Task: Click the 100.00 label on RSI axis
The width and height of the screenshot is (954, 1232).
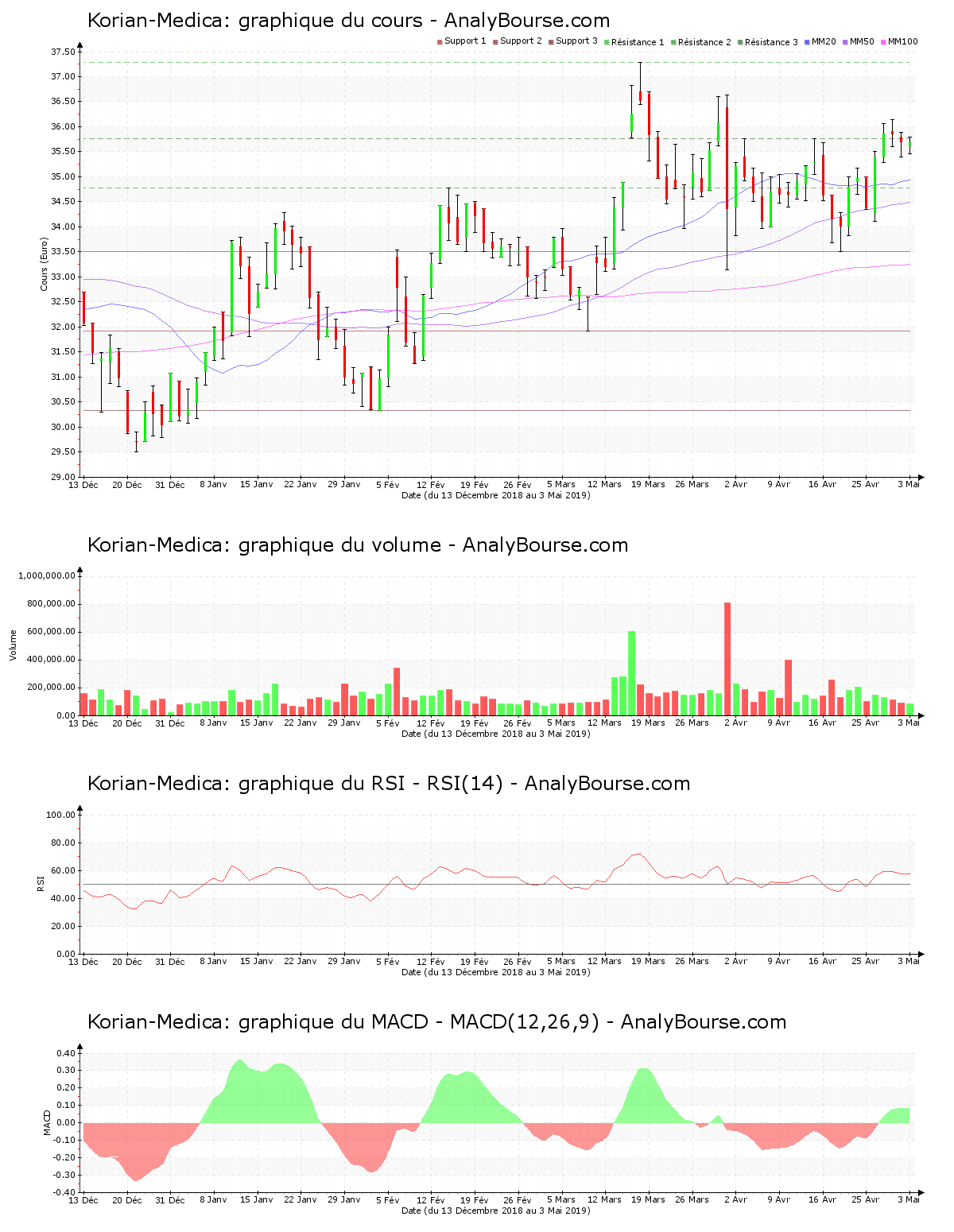Action: coord(60,815)
